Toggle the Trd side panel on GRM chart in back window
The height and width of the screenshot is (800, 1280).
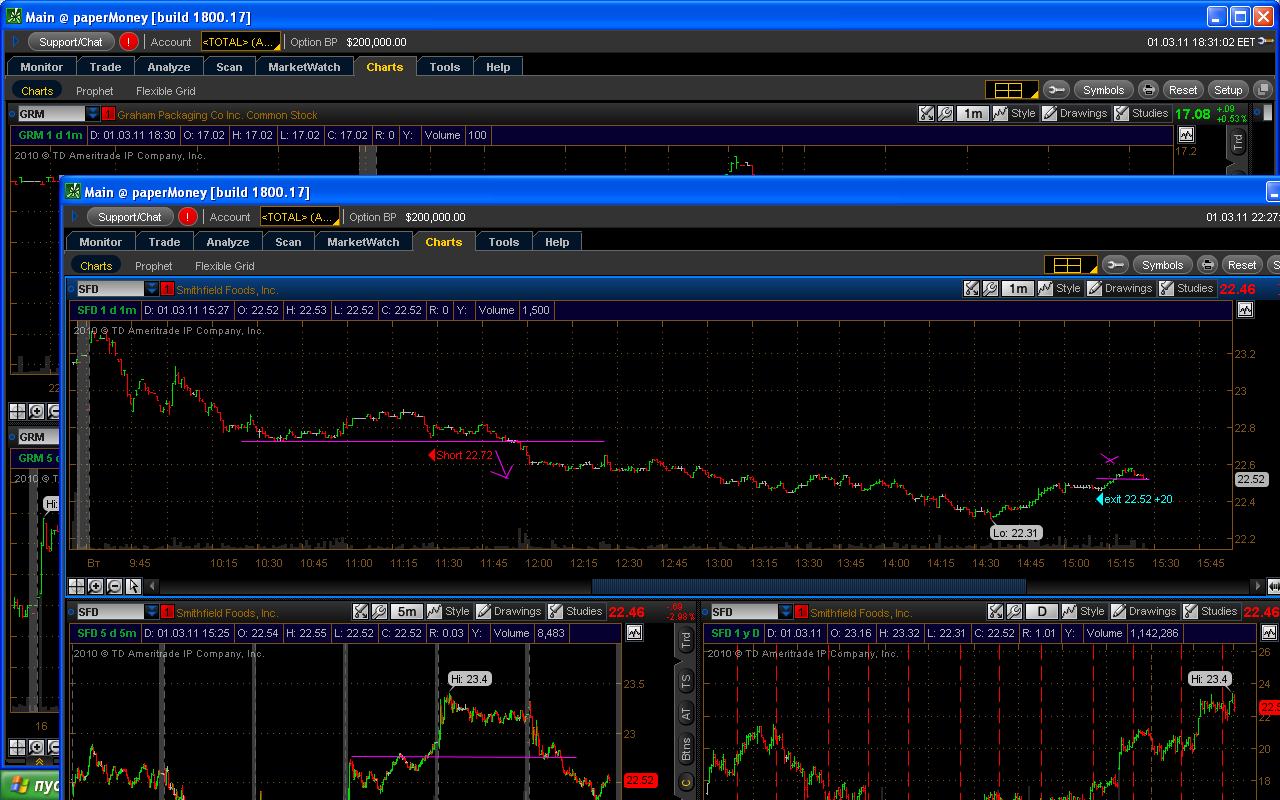pyautogui.click(x=1237, y=141)
